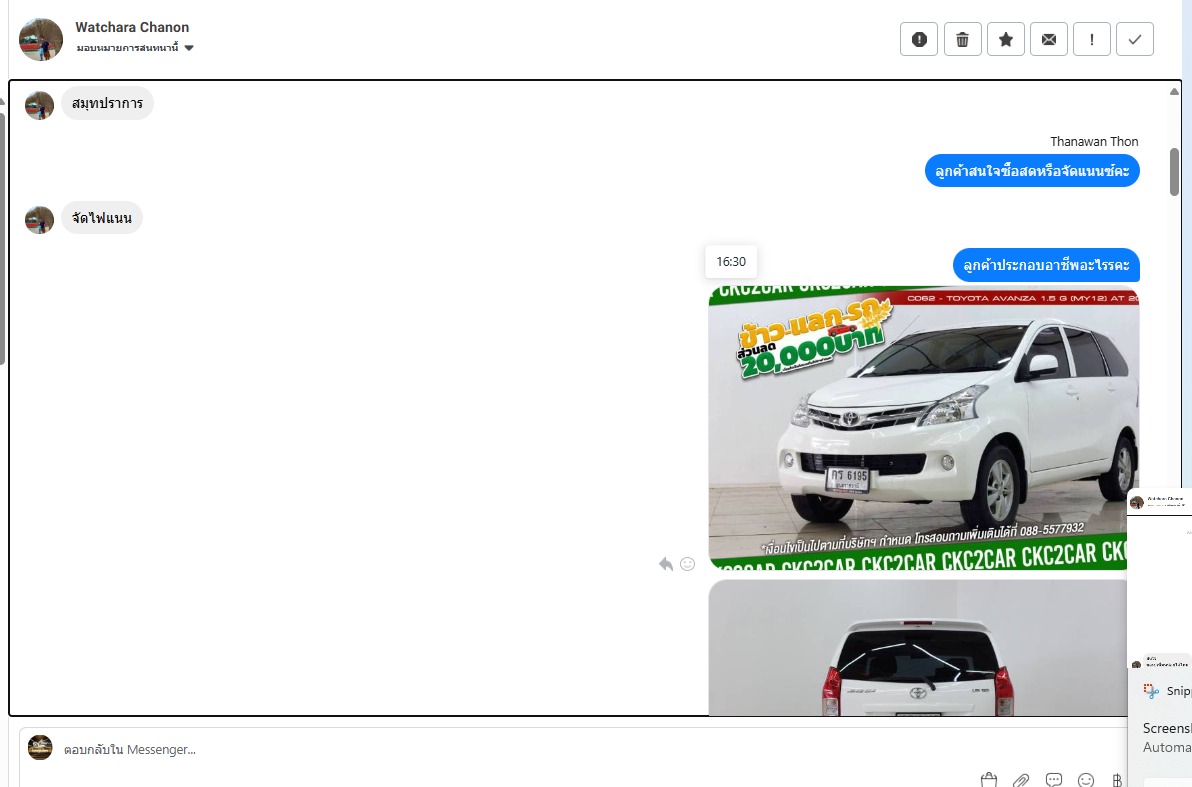The image size is (1192, 787).
Task: Mark conversation unread with envelope icon
Action: pos(1048,40)
